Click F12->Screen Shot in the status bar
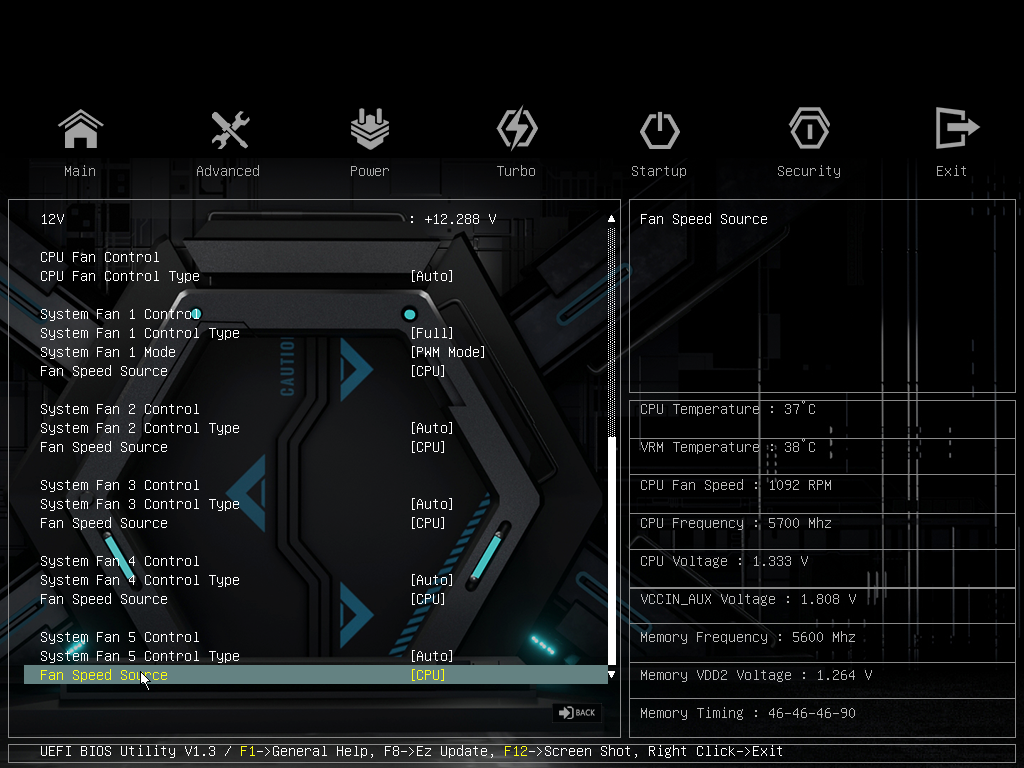Screen dimensions: 1024x768 (568, 751)
